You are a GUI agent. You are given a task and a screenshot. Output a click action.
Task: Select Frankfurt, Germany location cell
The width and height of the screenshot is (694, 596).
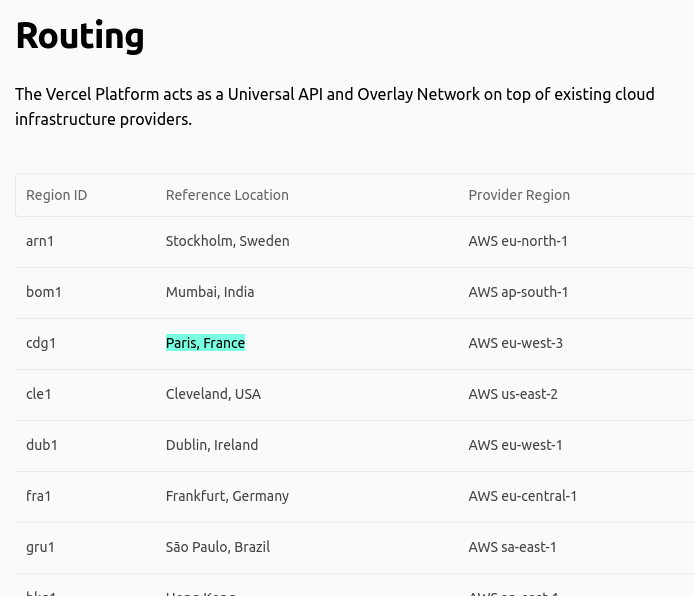pyautogui.click(x=227, y=496)
